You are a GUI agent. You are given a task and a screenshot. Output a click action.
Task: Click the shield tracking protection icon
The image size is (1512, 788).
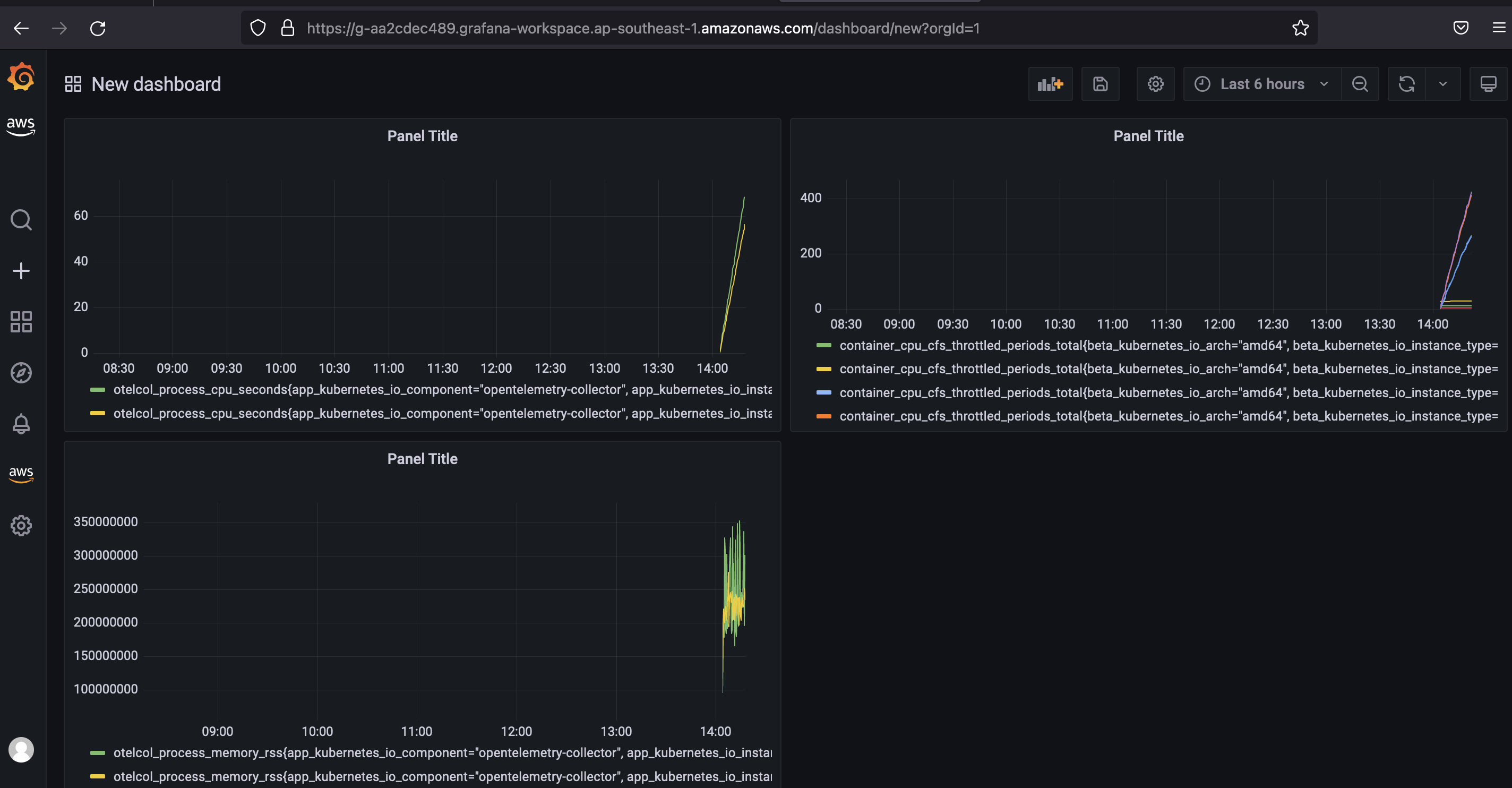click(x=257, y=28)
